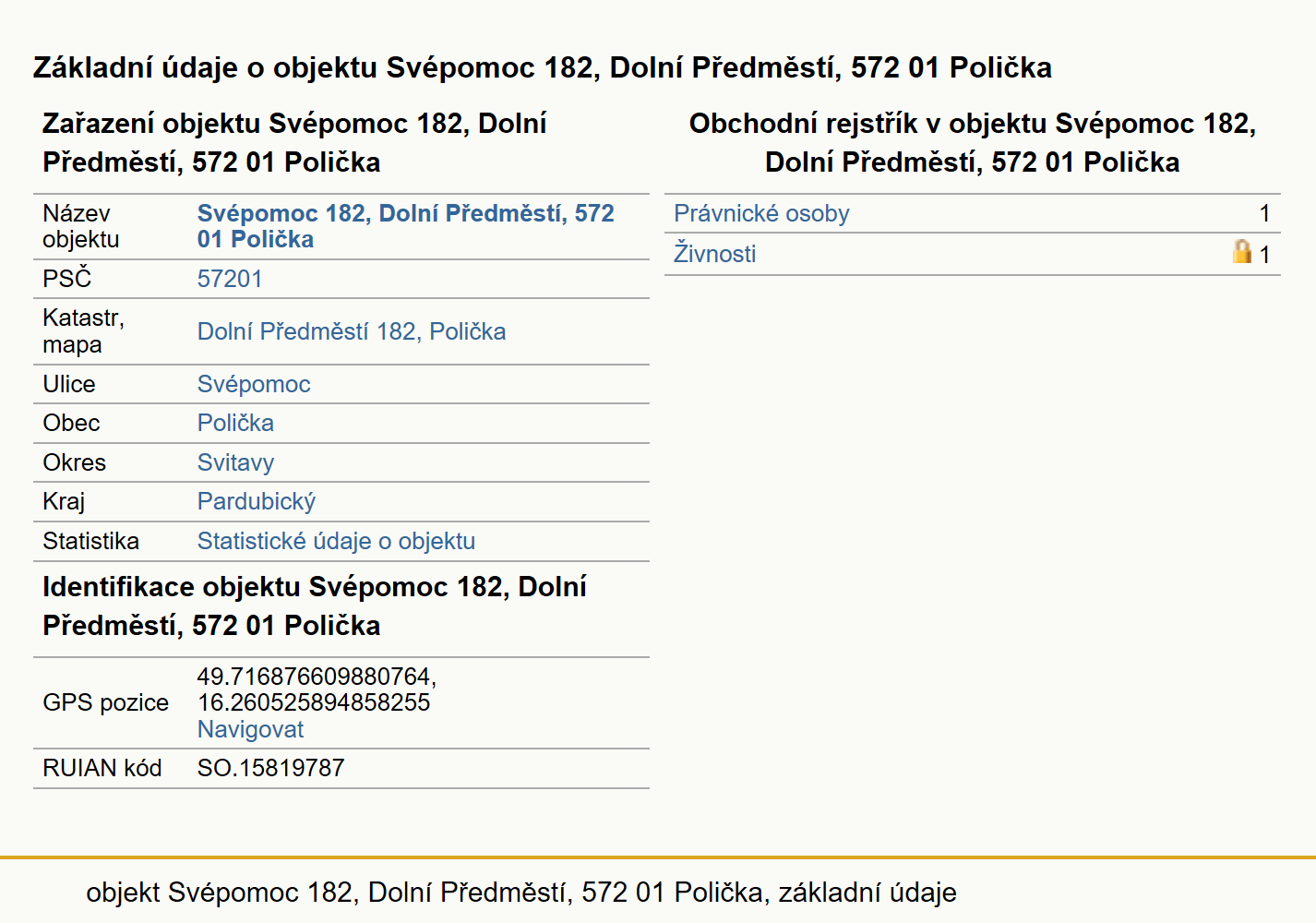Select the Svépomoc street link
This screenshot has height=923, width=1316.
coord(254,384)
